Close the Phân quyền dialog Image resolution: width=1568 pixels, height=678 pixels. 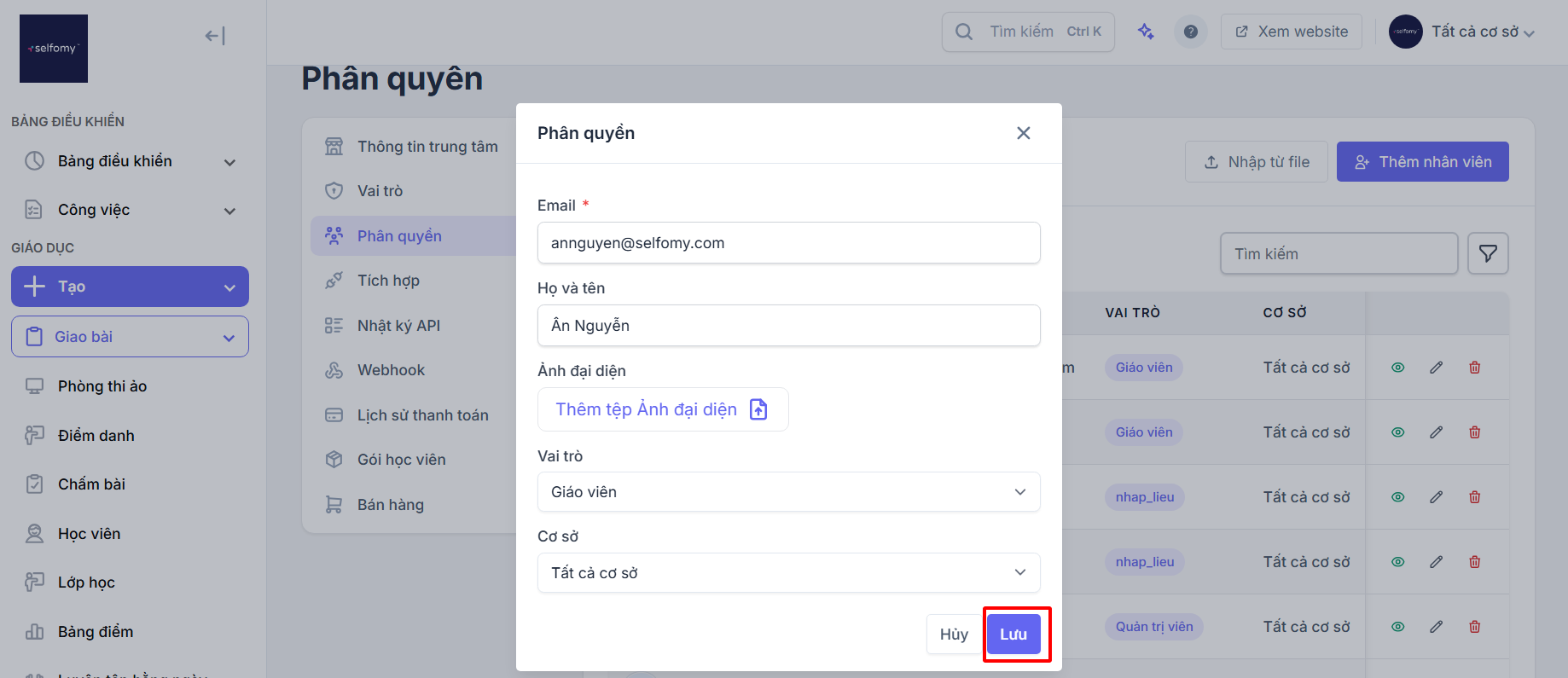click(1024, 133)
